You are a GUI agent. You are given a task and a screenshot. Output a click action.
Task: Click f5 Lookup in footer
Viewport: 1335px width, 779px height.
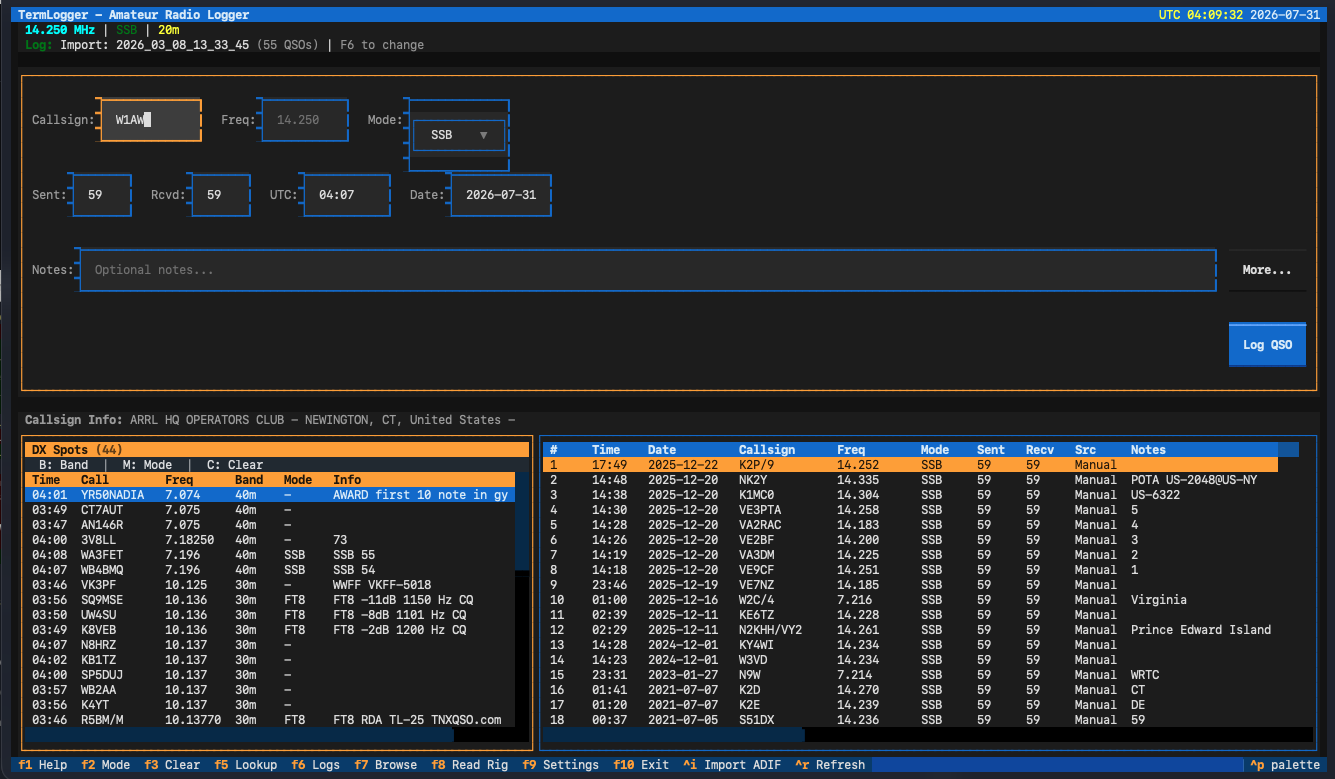point(246,765)
